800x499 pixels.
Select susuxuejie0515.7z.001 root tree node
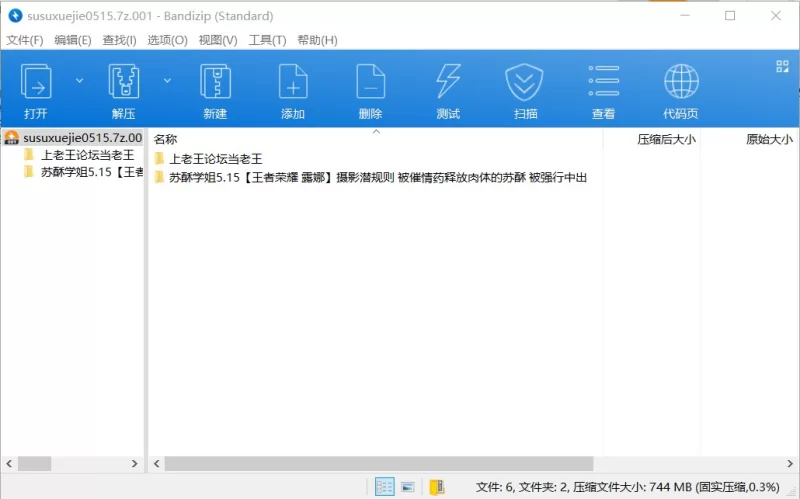[x=73, y=138]
